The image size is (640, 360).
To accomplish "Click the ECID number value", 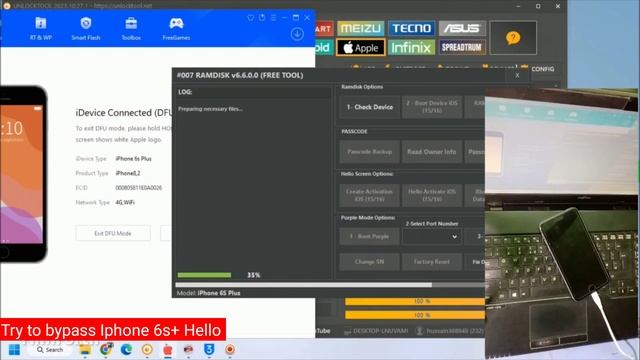I will pos(139,188).
